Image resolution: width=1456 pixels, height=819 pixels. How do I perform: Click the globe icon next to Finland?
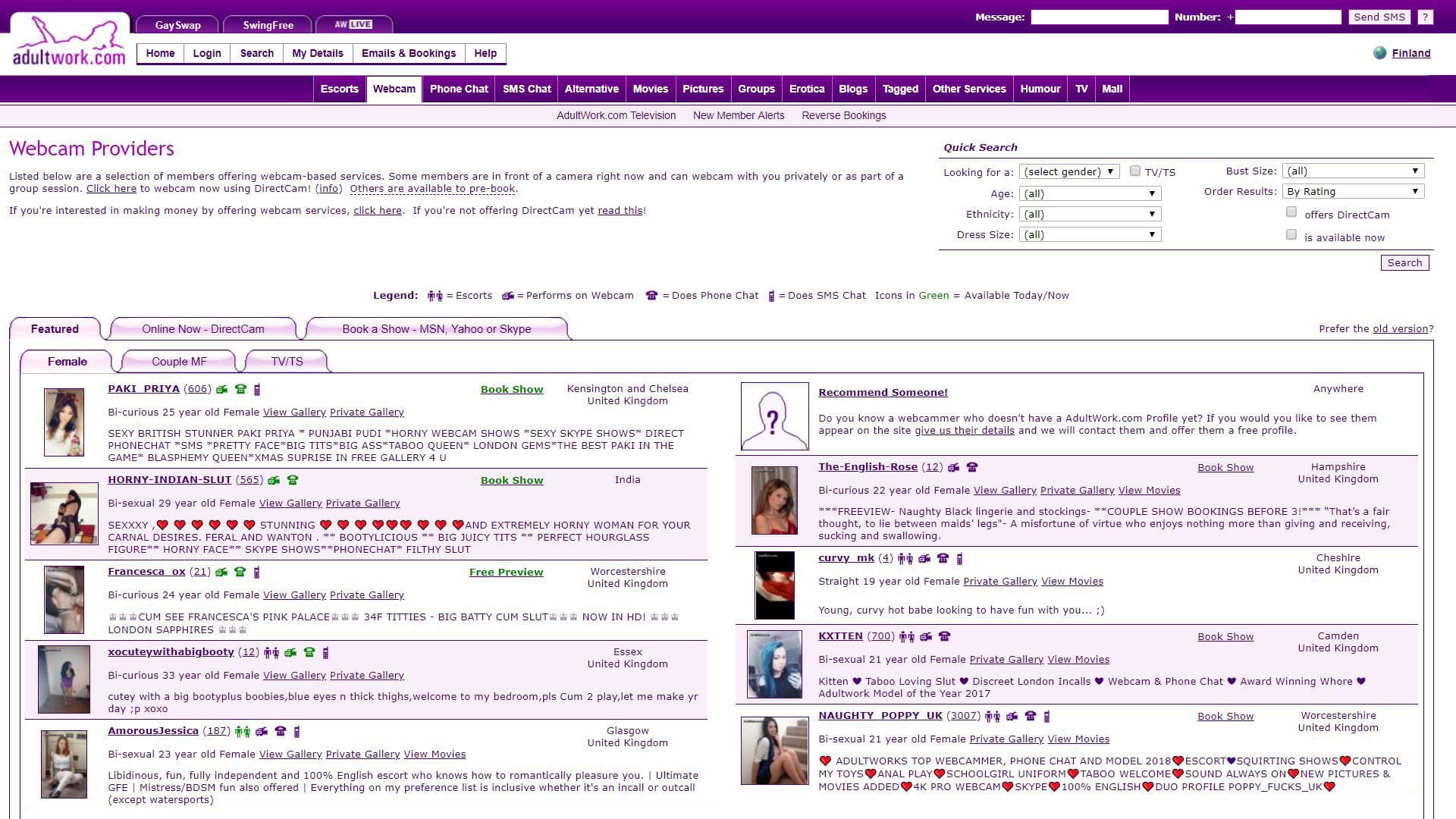[1379, 53]
